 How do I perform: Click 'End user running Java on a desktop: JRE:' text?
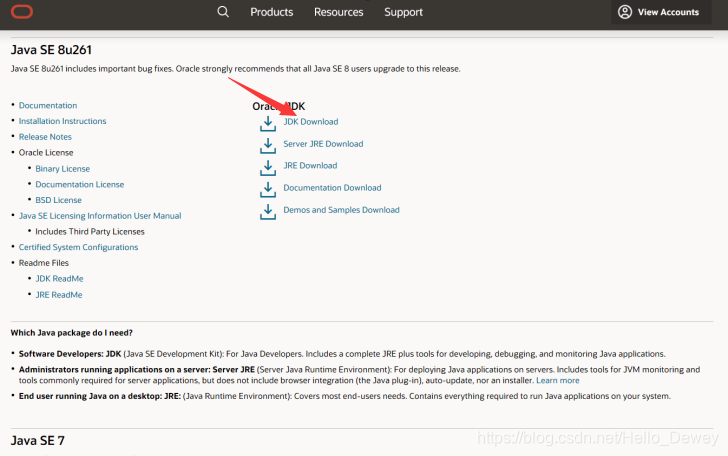(100, 396)
